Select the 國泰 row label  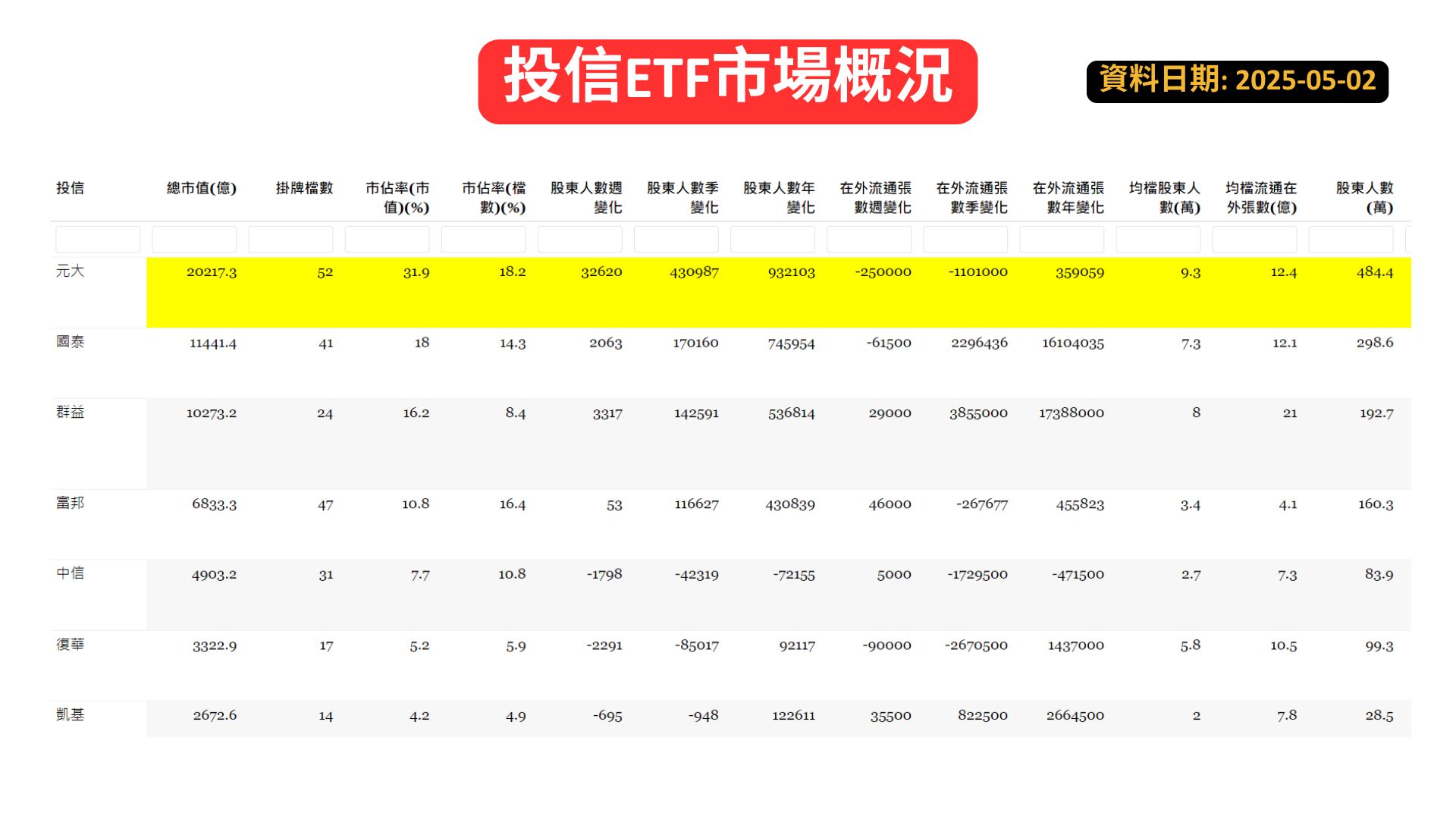tap(70, 342)
